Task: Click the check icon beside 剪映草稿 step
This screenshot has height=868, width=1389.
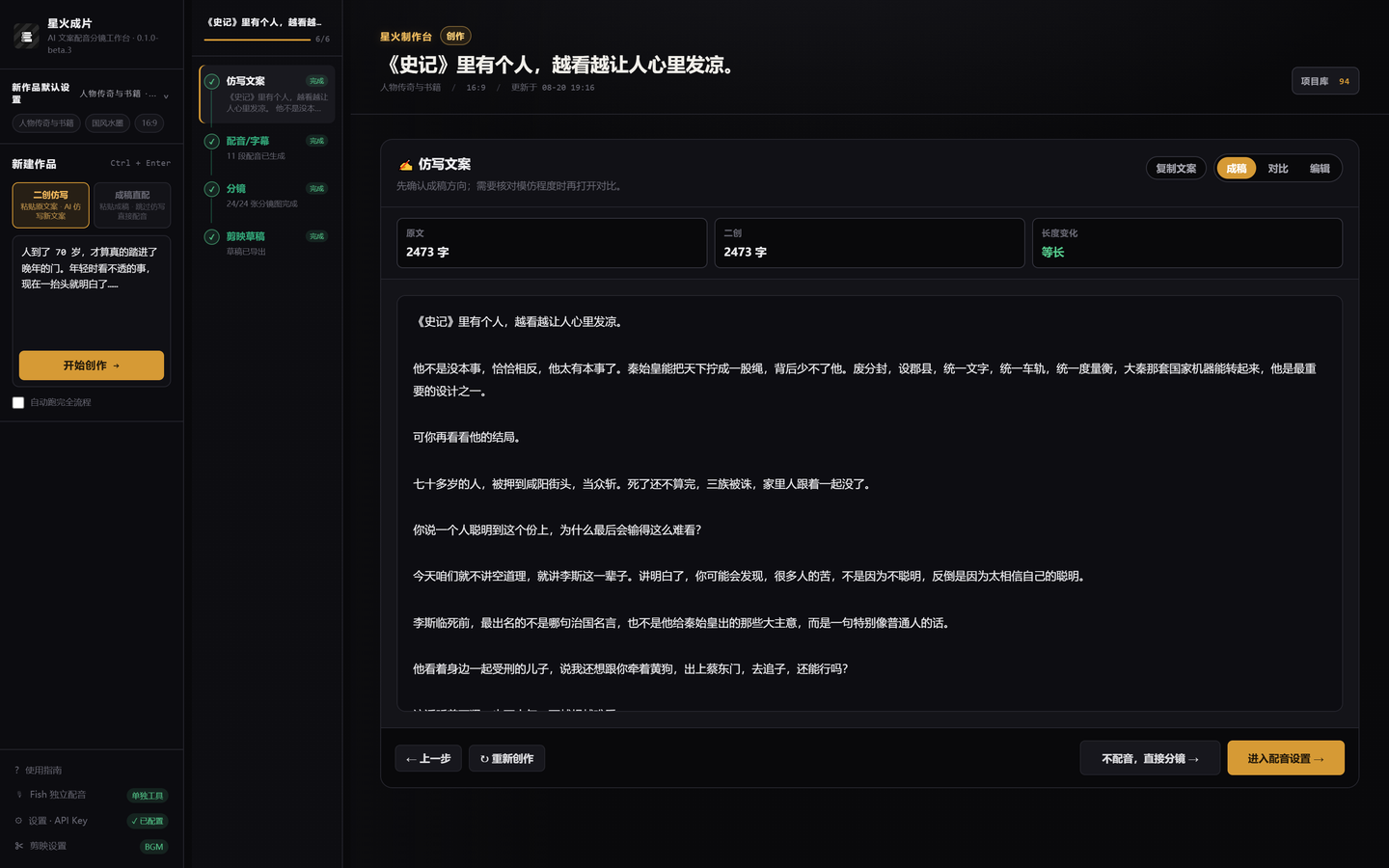Action: 211,236
